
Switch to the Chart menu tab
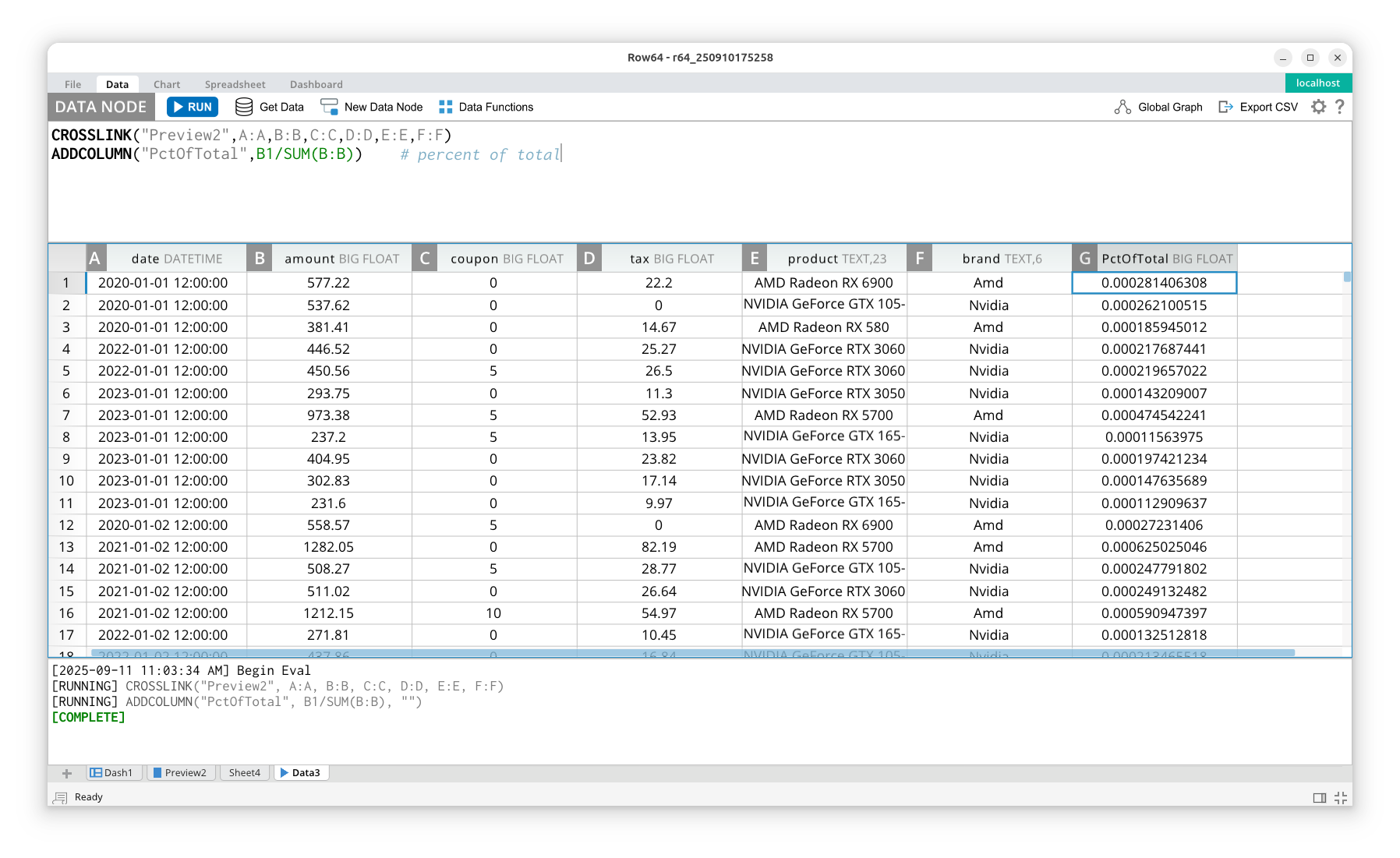click(166, 84)
